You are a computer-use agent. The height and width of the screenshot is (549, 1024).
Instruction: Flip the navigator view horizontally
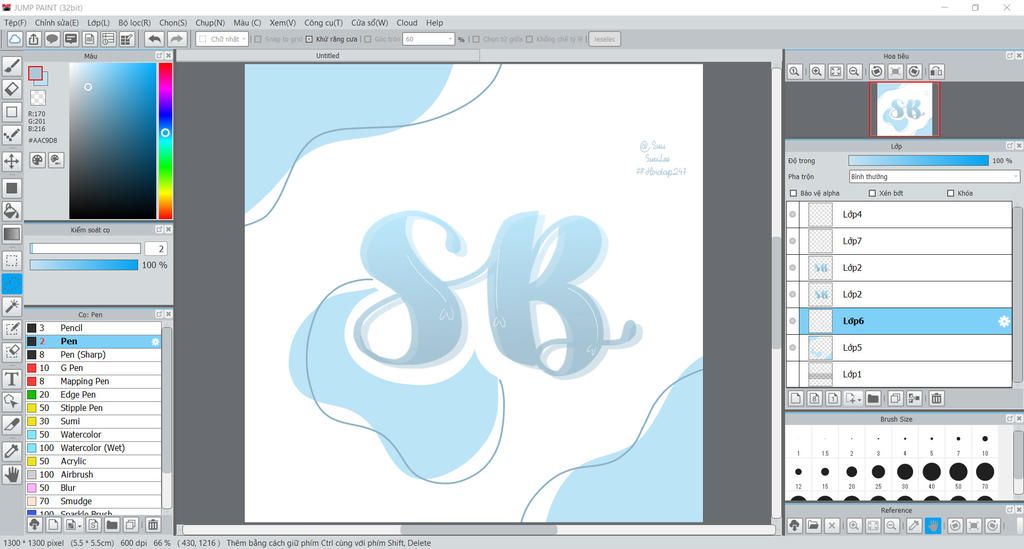(x=936, y=72)
